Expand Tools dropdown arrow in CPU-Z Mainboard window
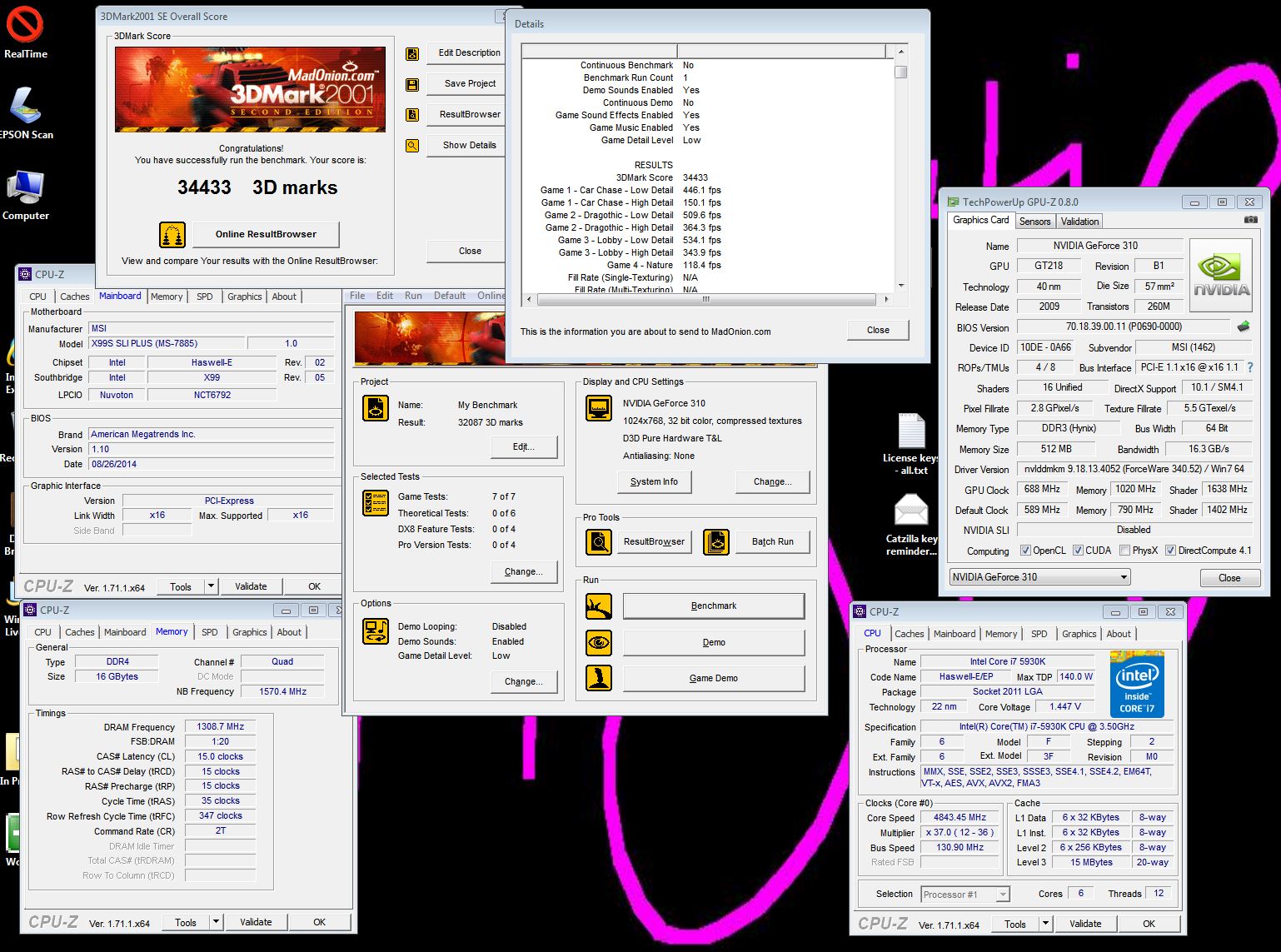This screenshot has height=952, width=1281. (212, 586)
